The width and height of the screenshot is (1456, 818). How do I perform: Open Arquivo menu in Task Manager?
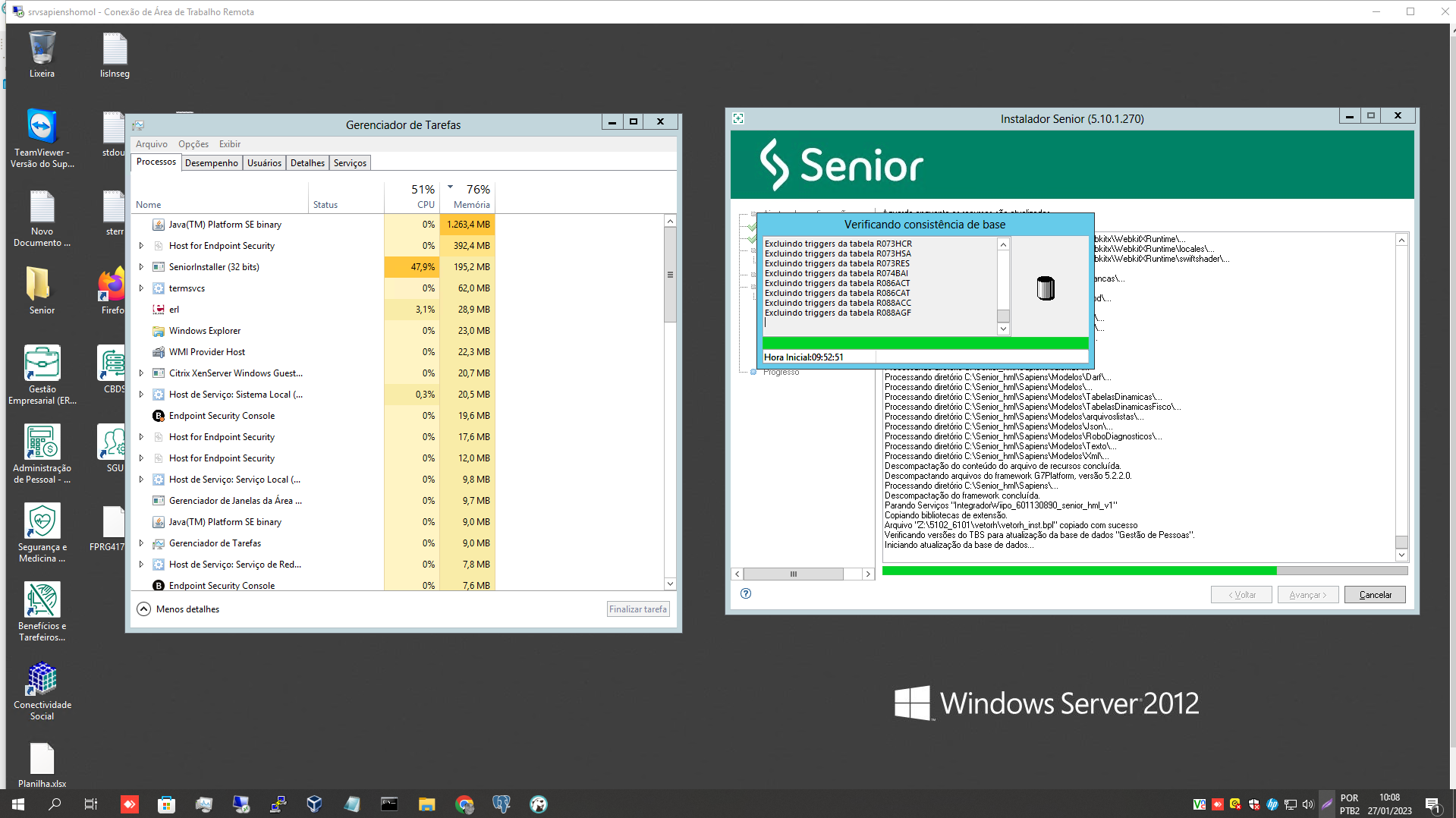pos(152,144)
